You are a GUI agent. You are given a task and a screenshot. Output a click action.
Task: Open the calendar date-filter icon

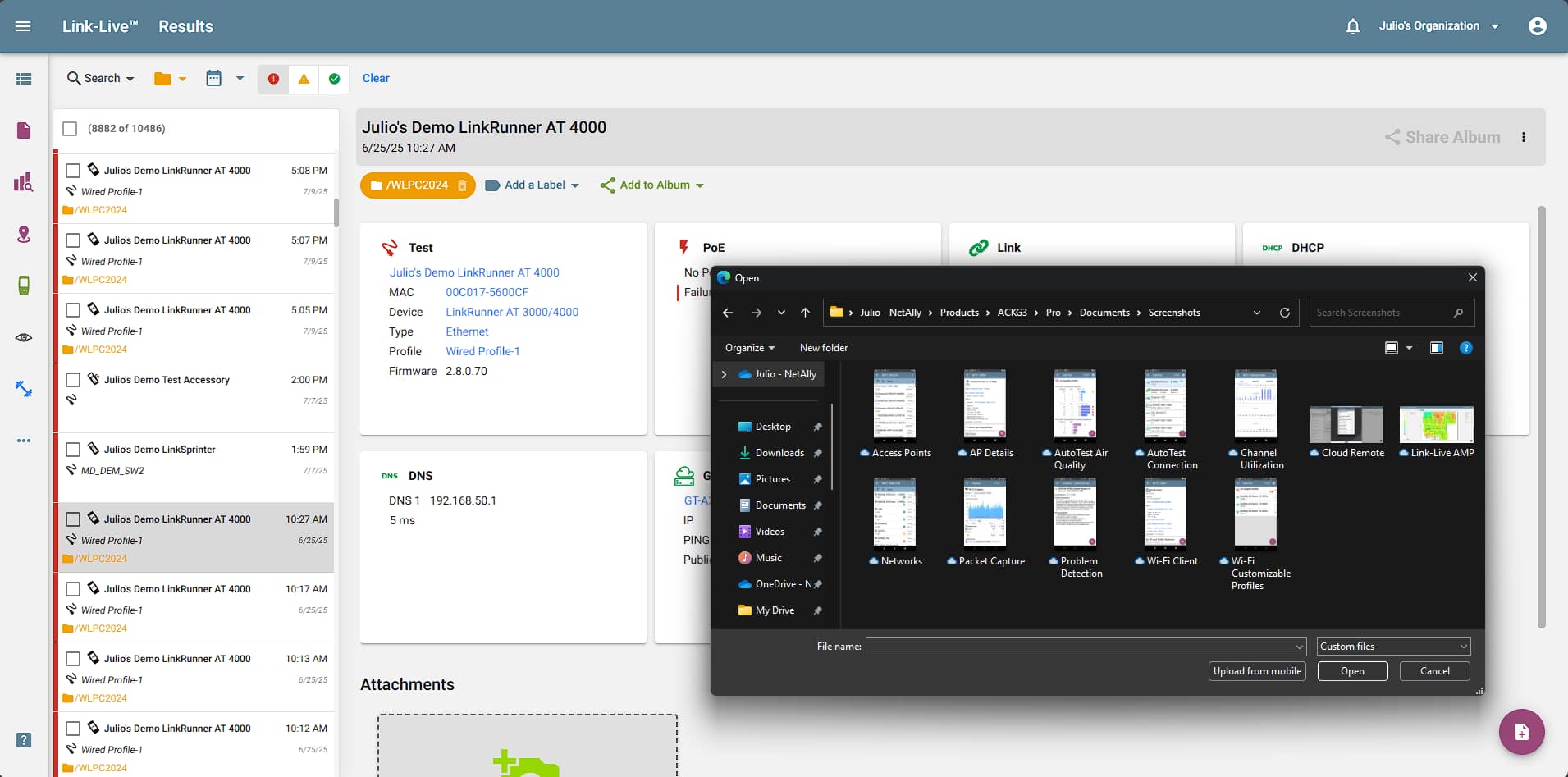tap(213, 78)
